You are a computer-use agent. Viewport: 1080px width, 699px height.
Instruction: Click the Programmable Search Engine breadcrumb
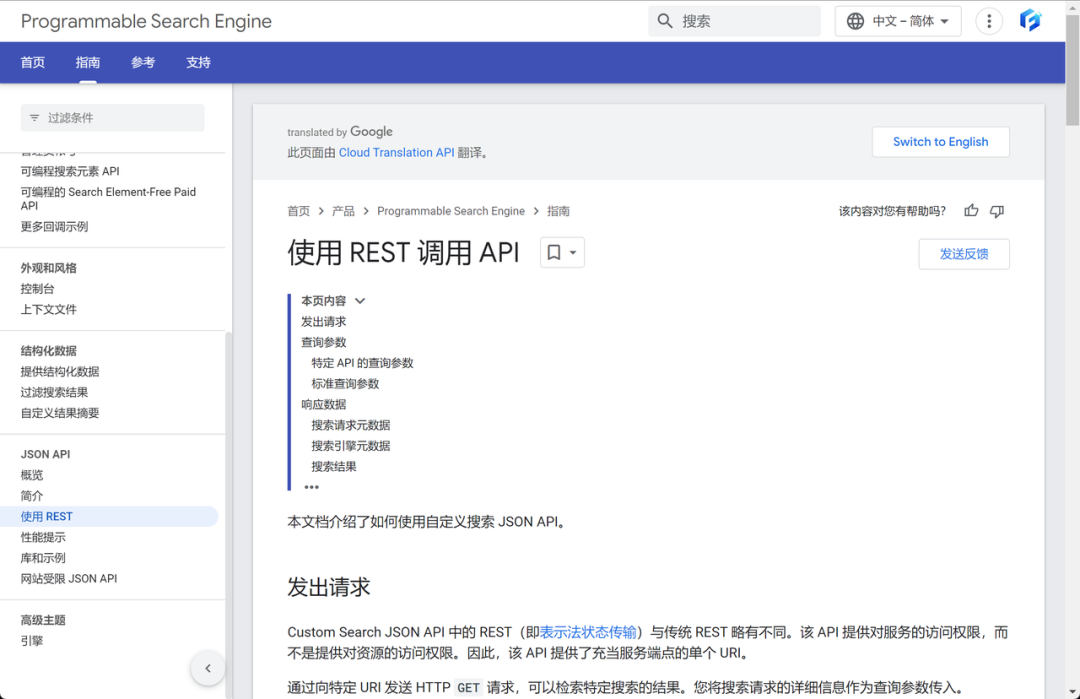(451, 211)
